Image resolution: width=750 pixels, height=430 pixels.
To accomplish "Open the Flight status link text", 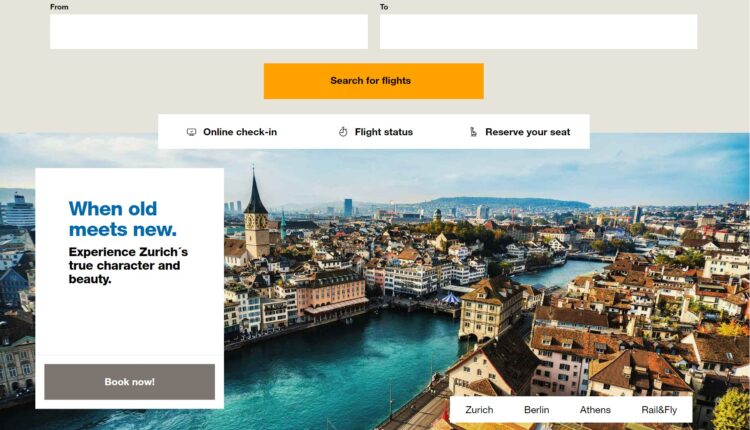I will [384, 132].
